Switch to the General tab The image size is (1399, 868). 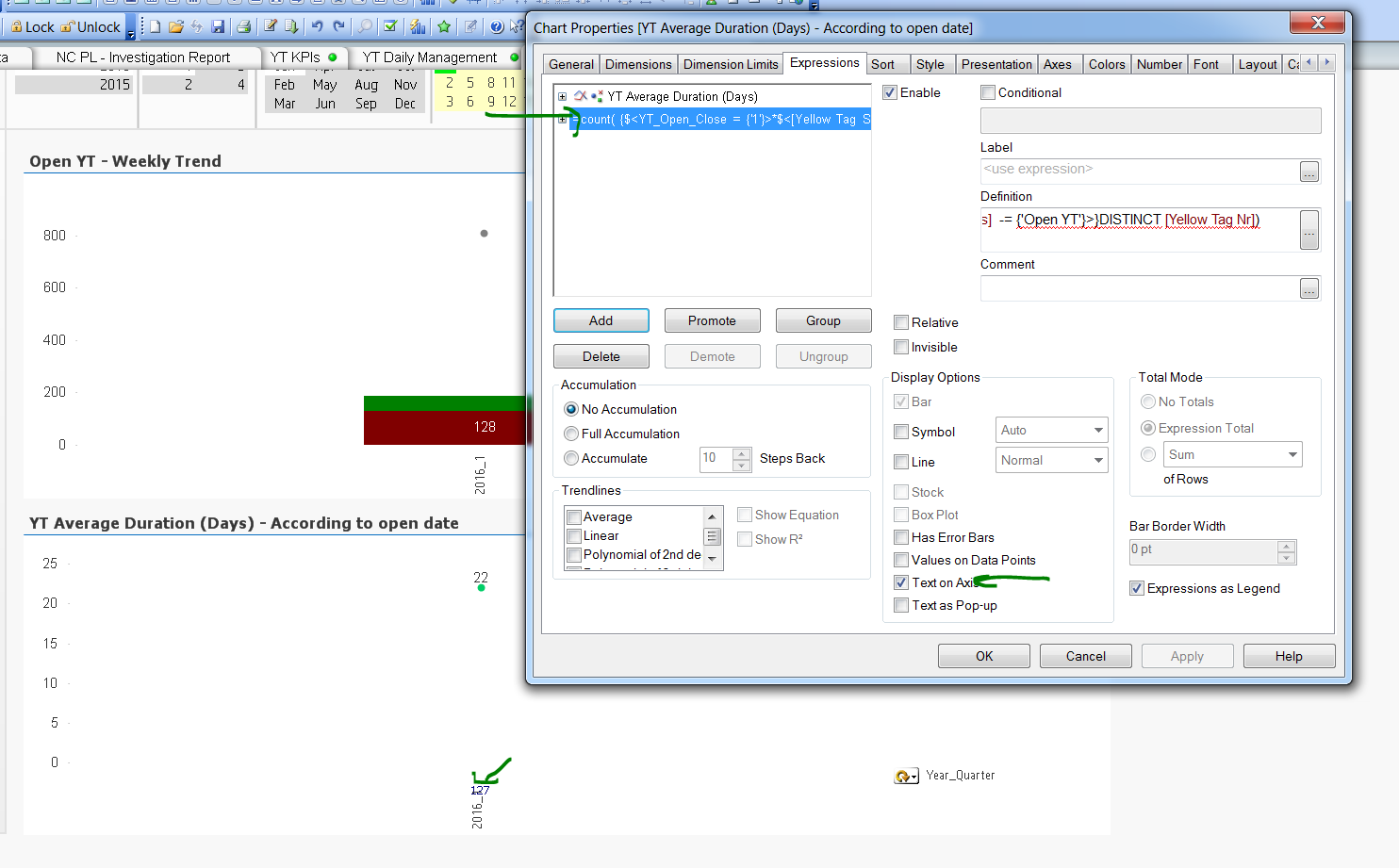(571, 64)
